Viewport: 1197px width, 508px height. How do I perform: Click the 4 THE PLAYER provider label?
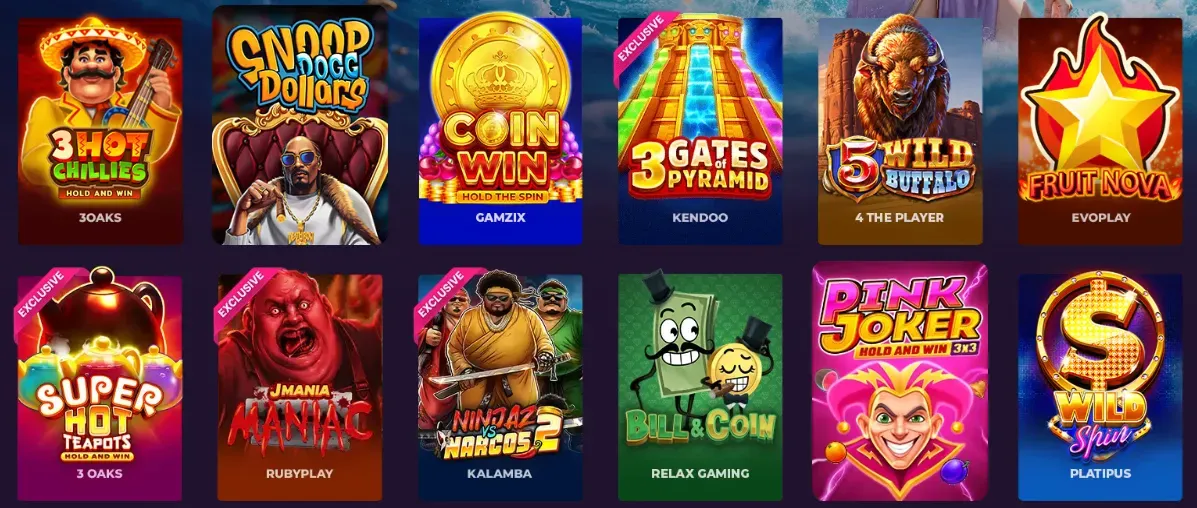[x=899, y=218]
